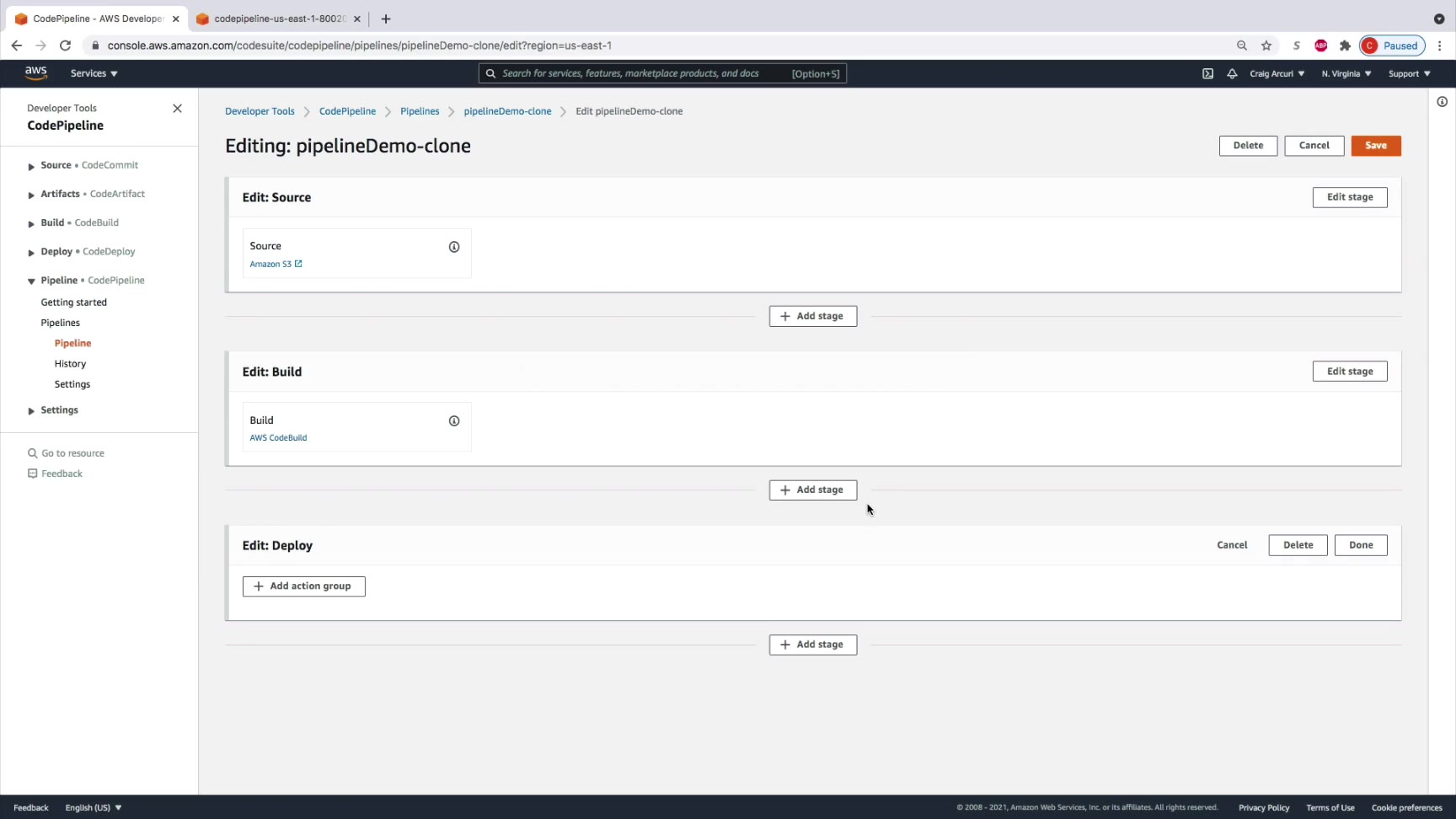Open the Chrome profile Paused button
The width and height of the screenshot is (1456, 819).
(x=1392, y=45)
